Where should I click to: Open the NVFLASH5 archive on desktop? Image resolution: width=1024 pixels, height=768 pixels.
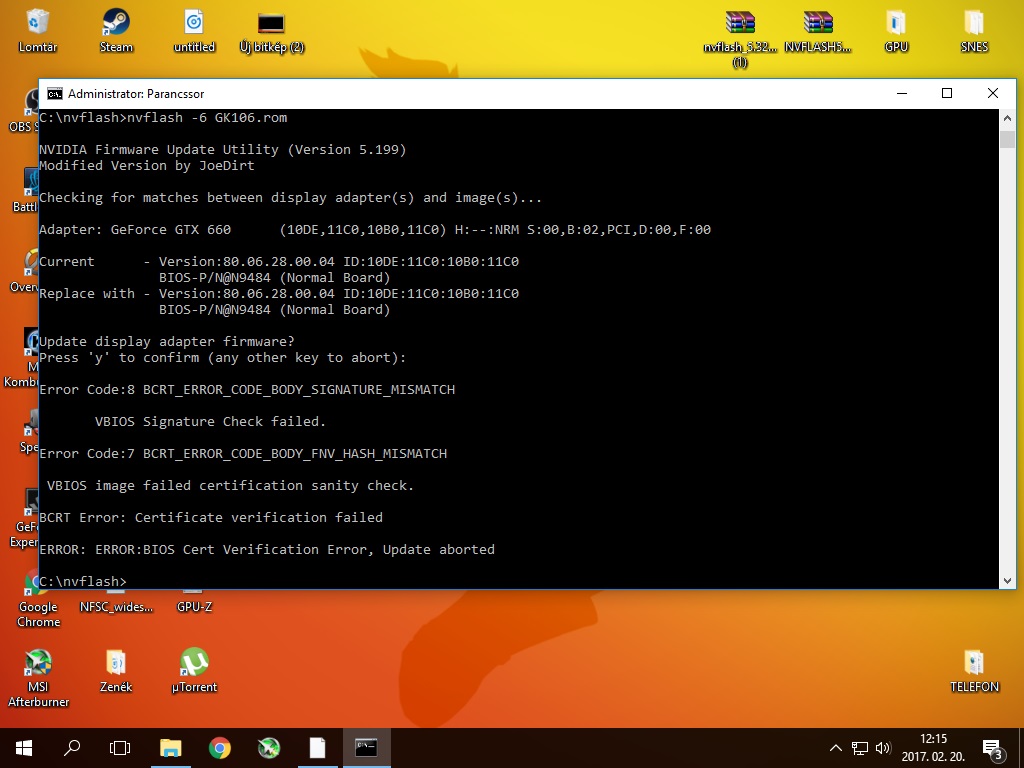click(x=818, y=30)
